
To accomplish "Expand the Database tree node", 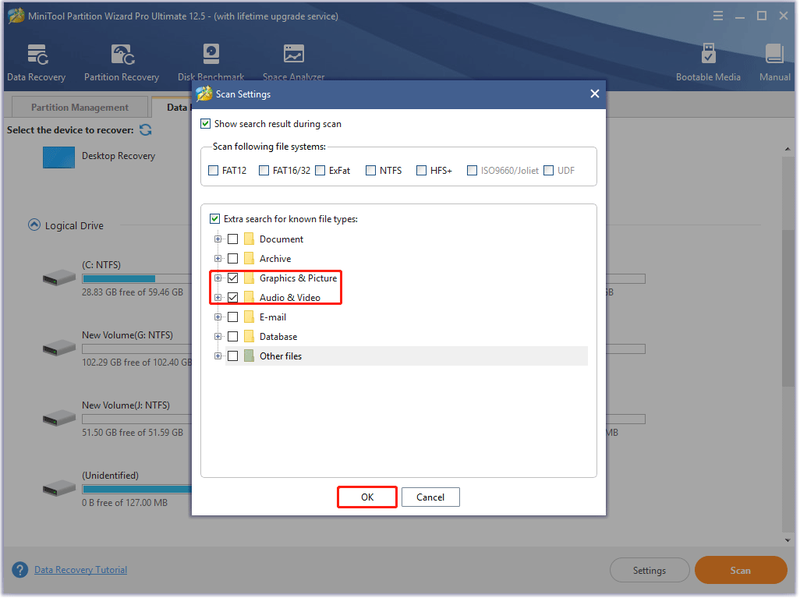I will 218,336.
